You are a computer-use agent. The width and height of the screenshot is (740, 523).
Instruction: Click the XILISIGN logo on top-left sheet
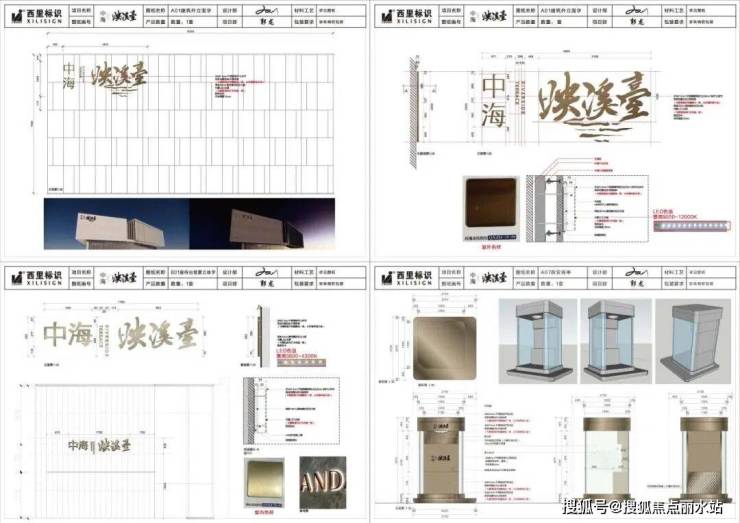tap(40, 15)
